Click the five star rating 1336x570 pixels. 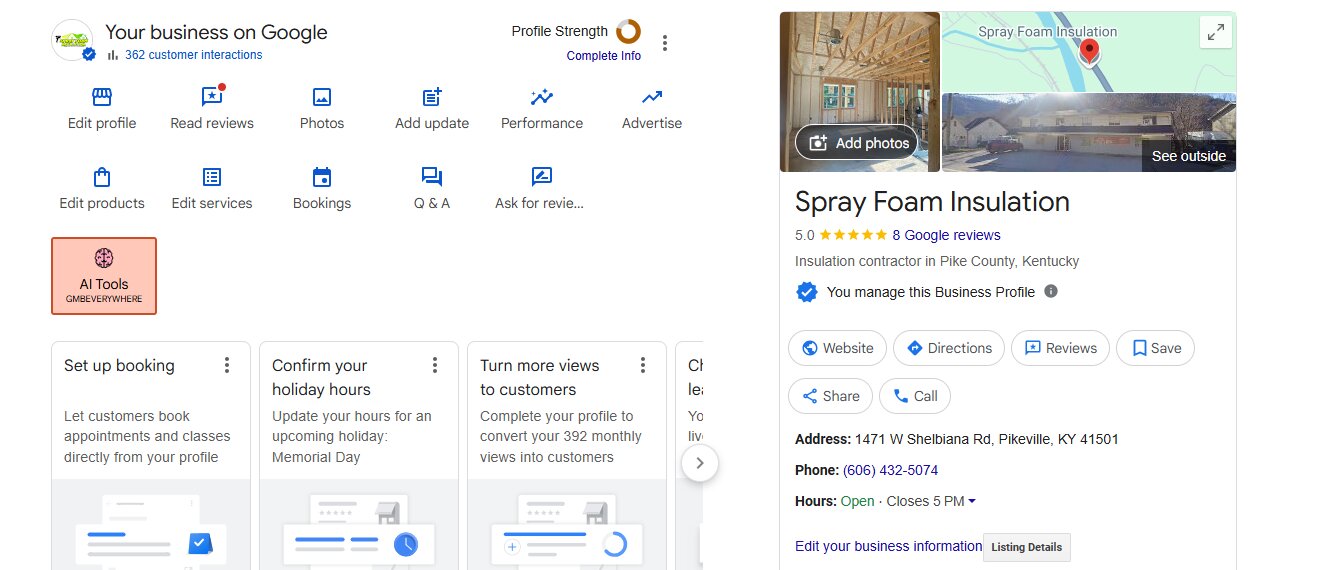(x=853, y=235)
